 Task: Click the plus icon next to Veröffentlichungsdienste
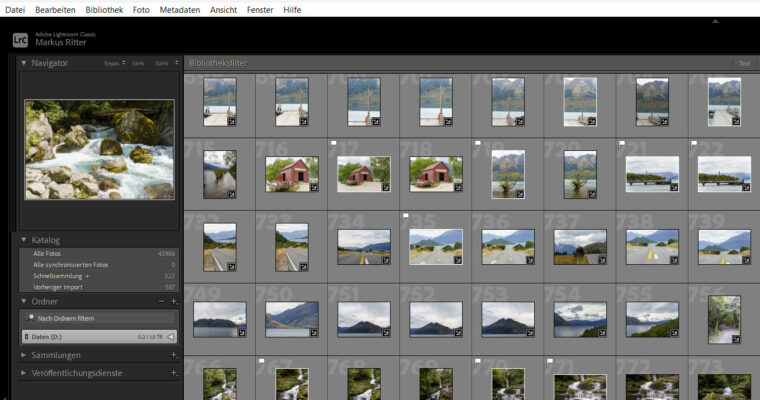click(174, 373)
